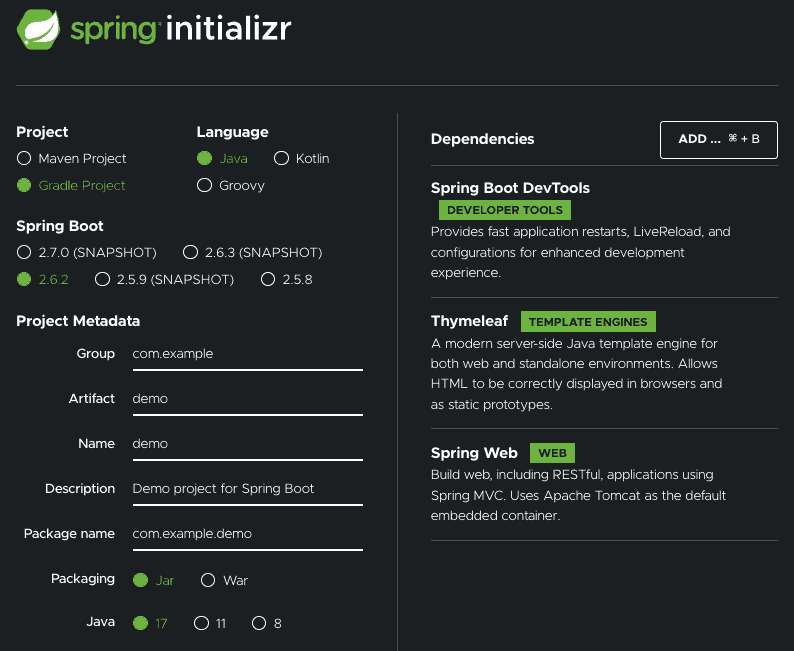Set Java version to 11
794x651 pixels.
tap(201, 623)
